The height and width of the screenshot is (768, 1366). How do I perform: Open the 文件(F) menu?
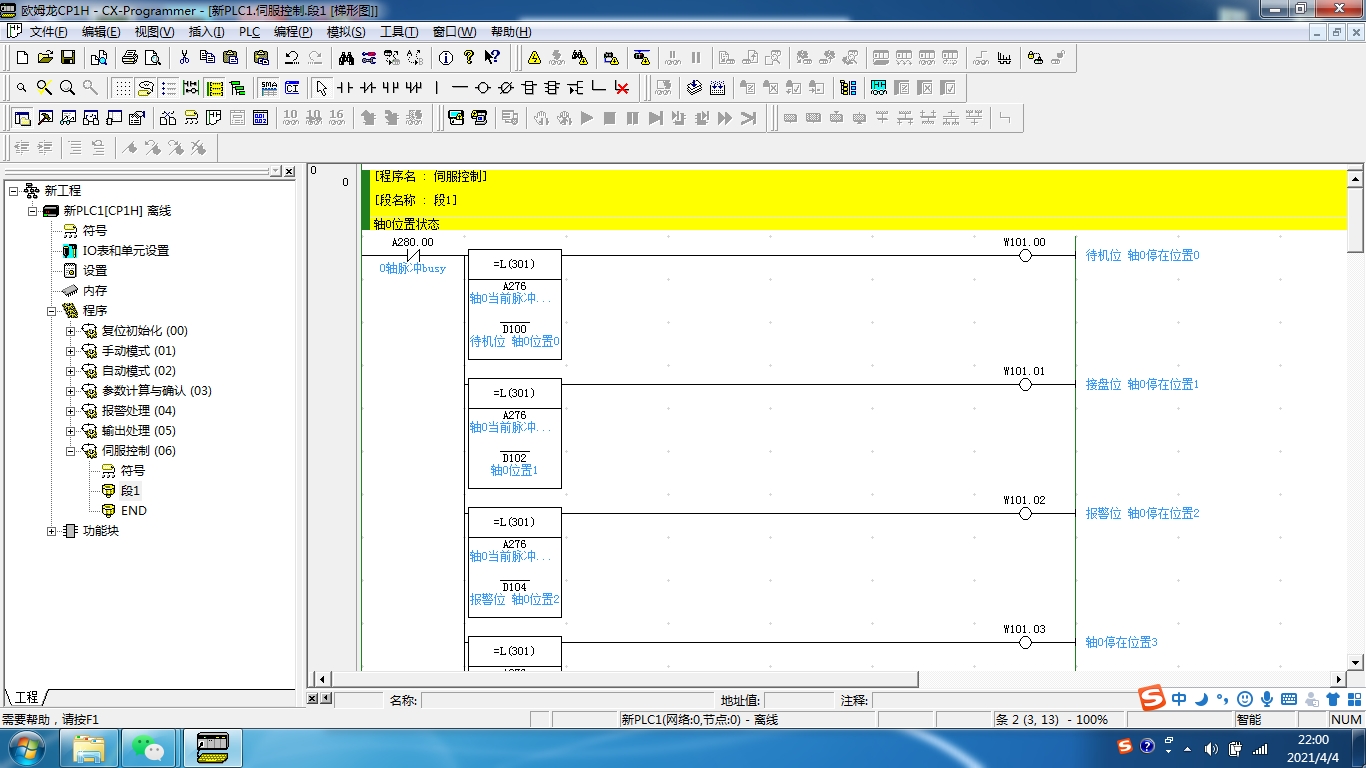[48, 32]
